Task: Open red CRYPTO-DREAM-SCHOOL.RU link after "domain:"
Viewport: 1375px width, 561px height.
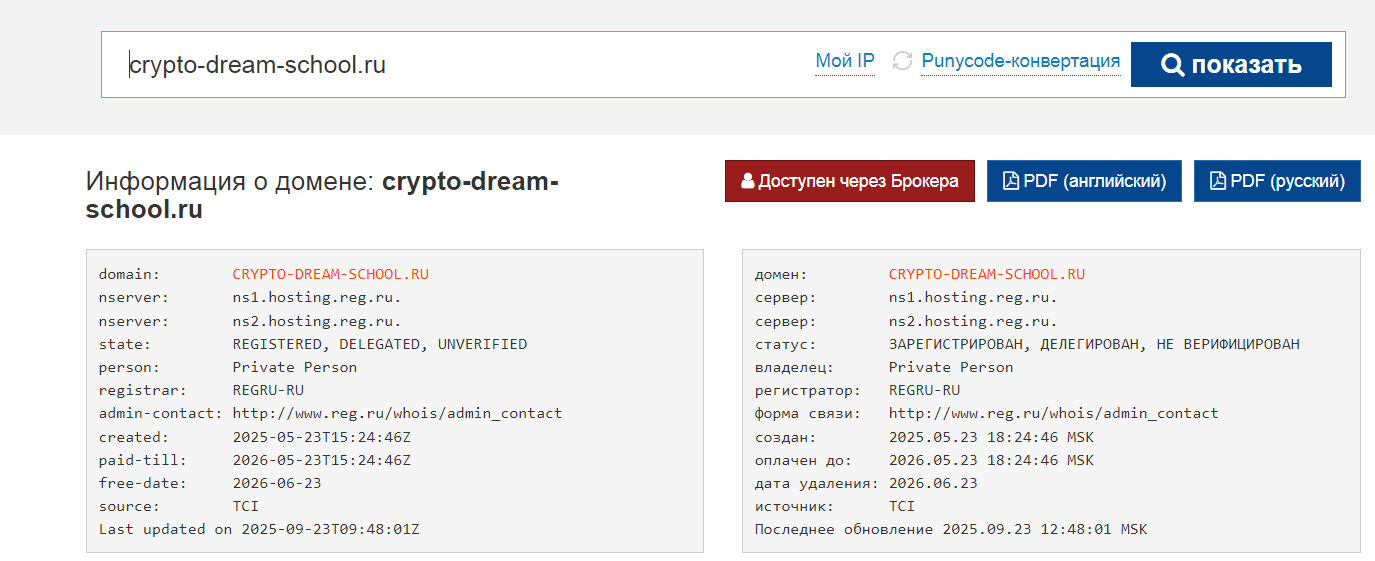Action: click(330, 274)
